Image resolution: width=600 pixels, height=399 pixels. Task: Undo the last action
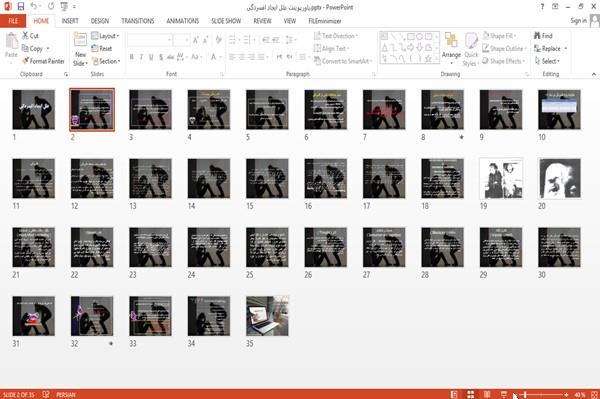coord(34,7)
